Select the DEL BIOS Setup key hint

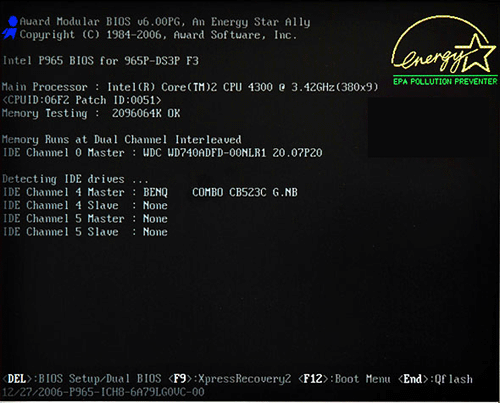[82, 379]
